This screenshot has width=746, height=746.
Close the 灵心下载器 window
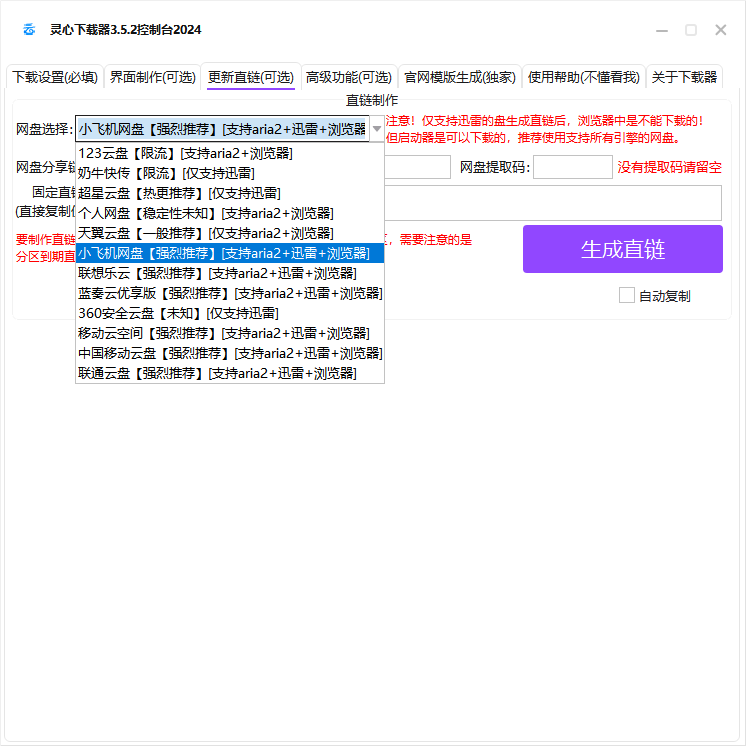(x=721, y=30)
